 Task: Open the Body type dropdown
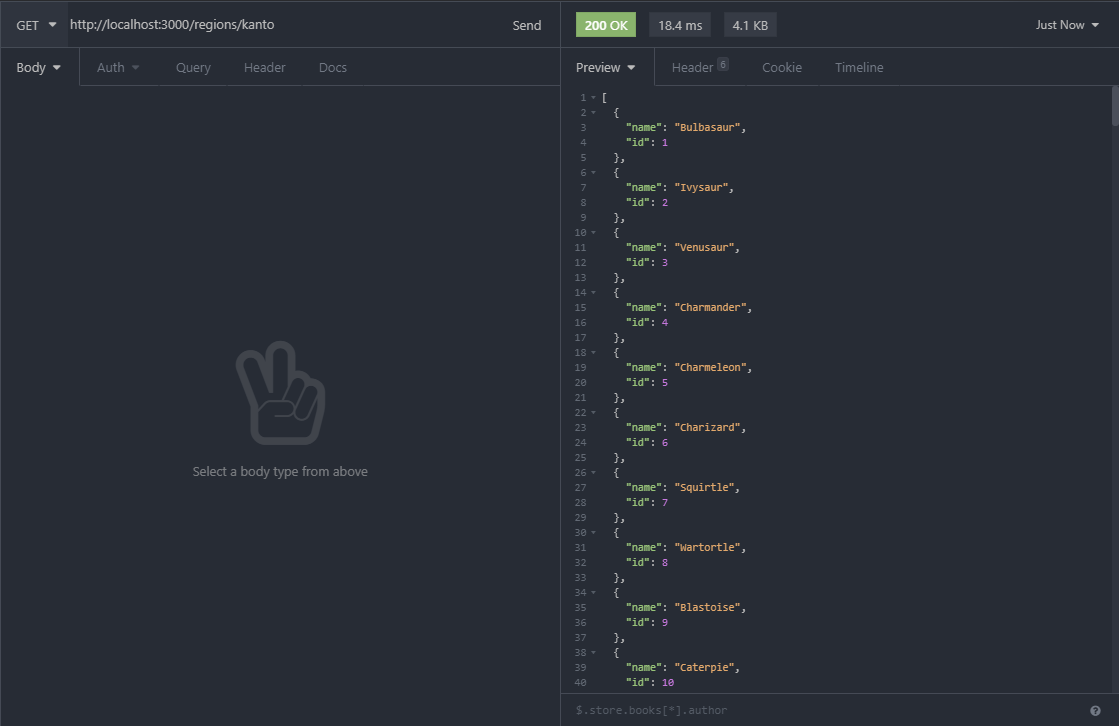(x=37, y=67)
